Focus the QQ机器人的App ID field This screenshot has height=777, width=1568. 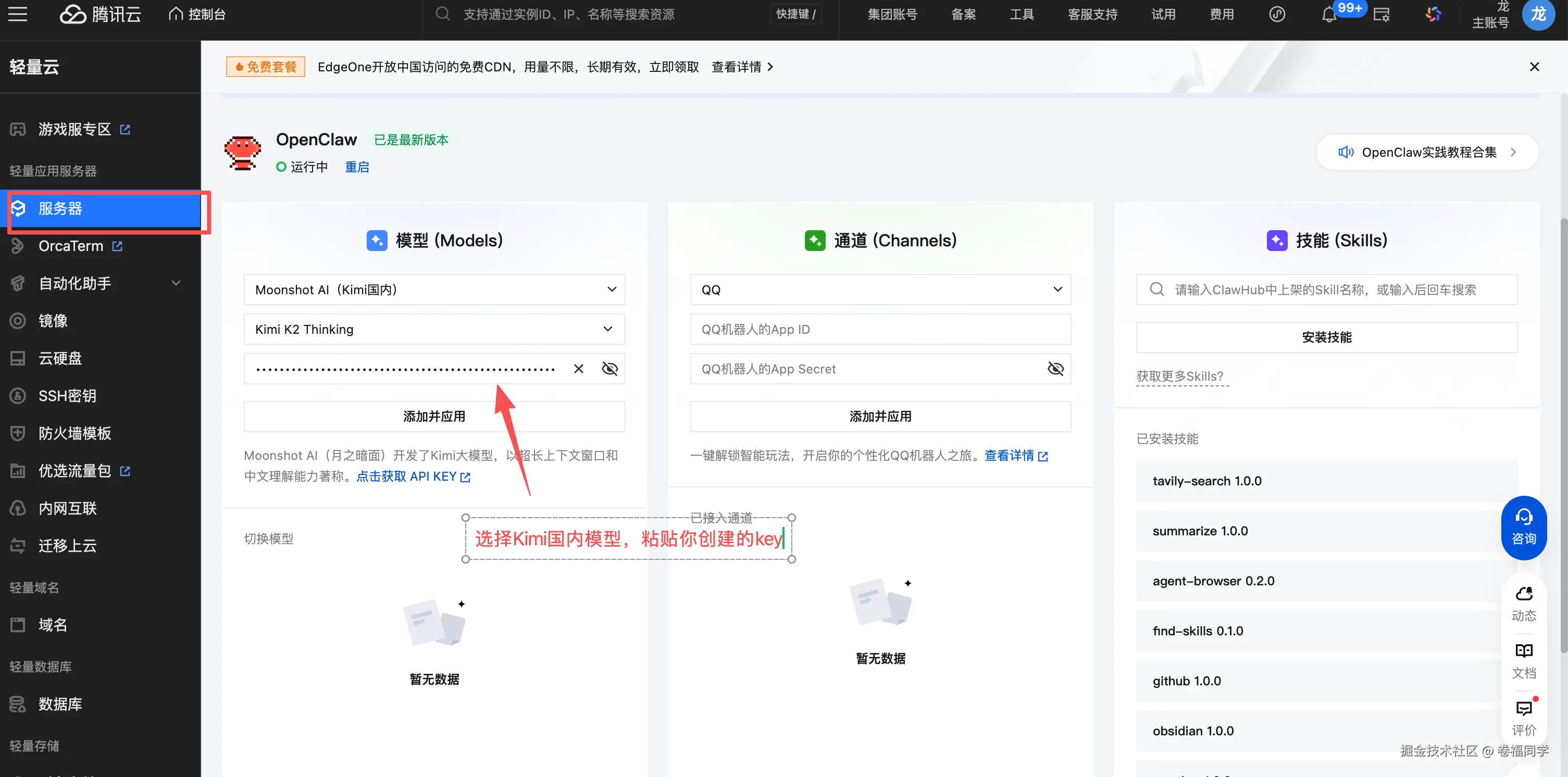[879, 329]
